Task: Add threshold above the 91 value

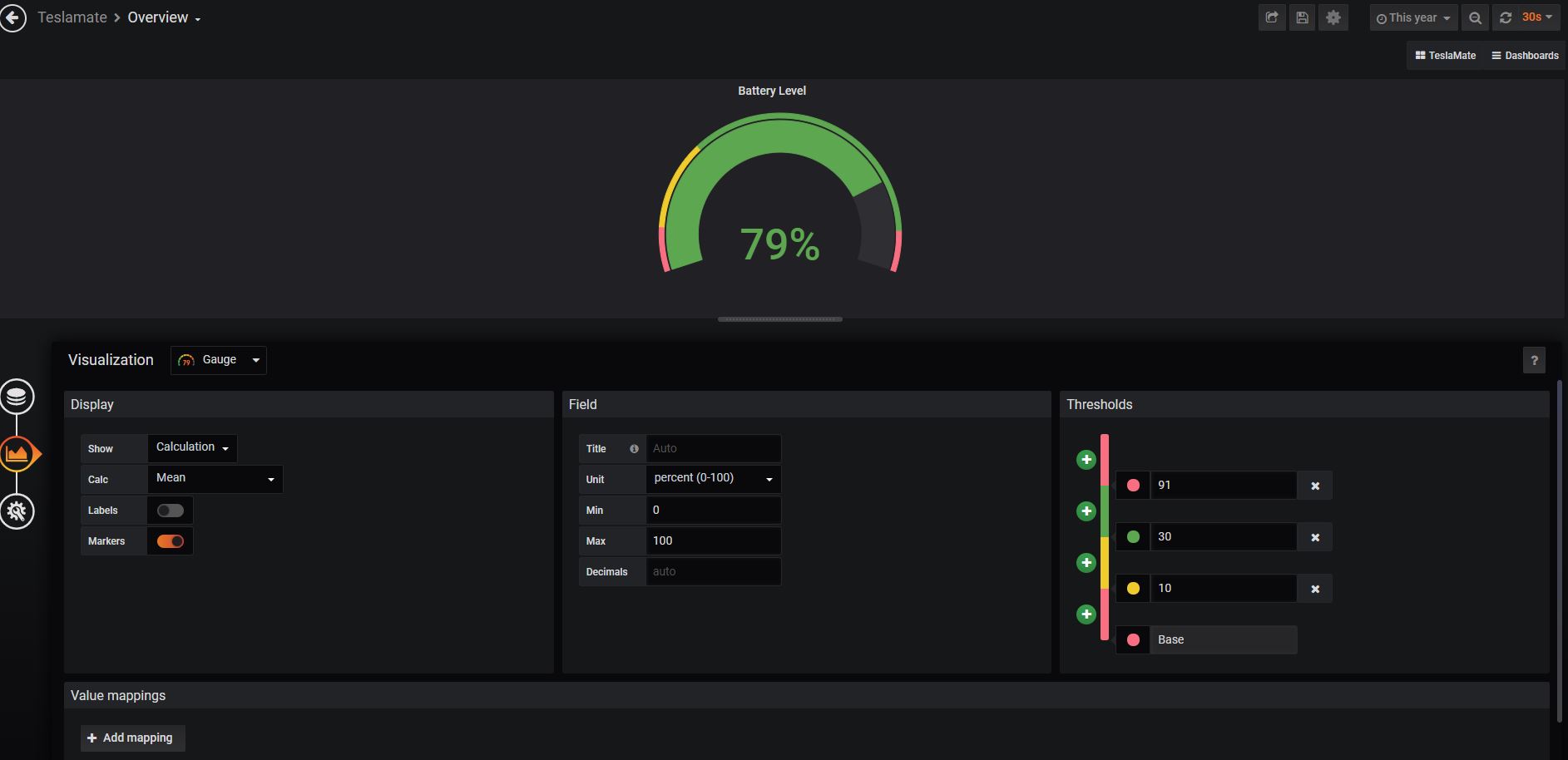Action: [1086, 460]
